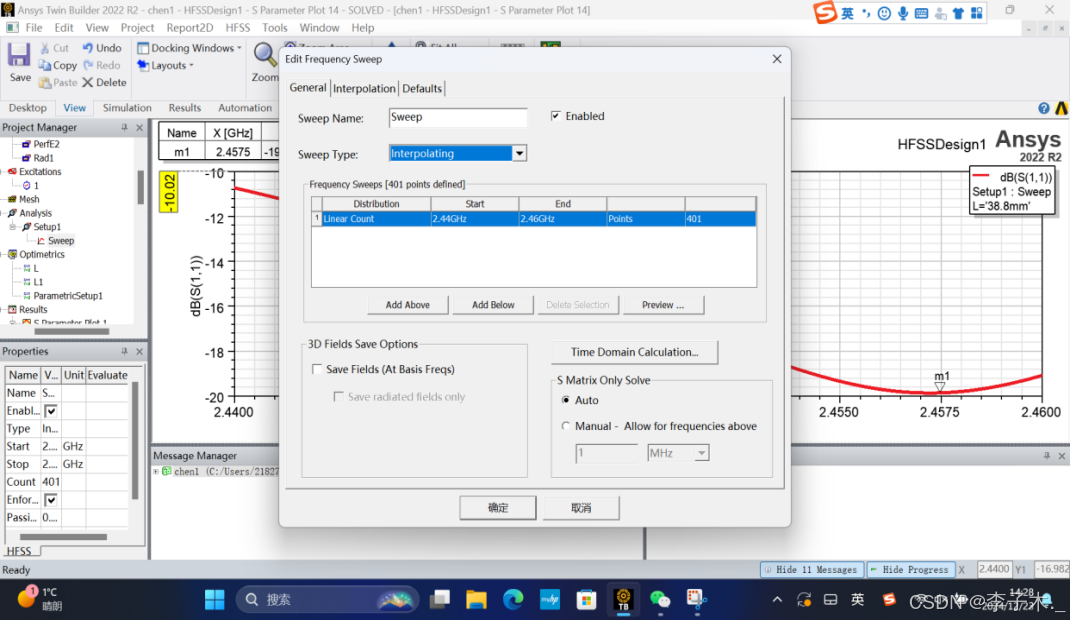Open Windows Start menu
Image resolution: width=1070 pixels, height=620 pixels.
pyautogui.click(x=215, y=600)
